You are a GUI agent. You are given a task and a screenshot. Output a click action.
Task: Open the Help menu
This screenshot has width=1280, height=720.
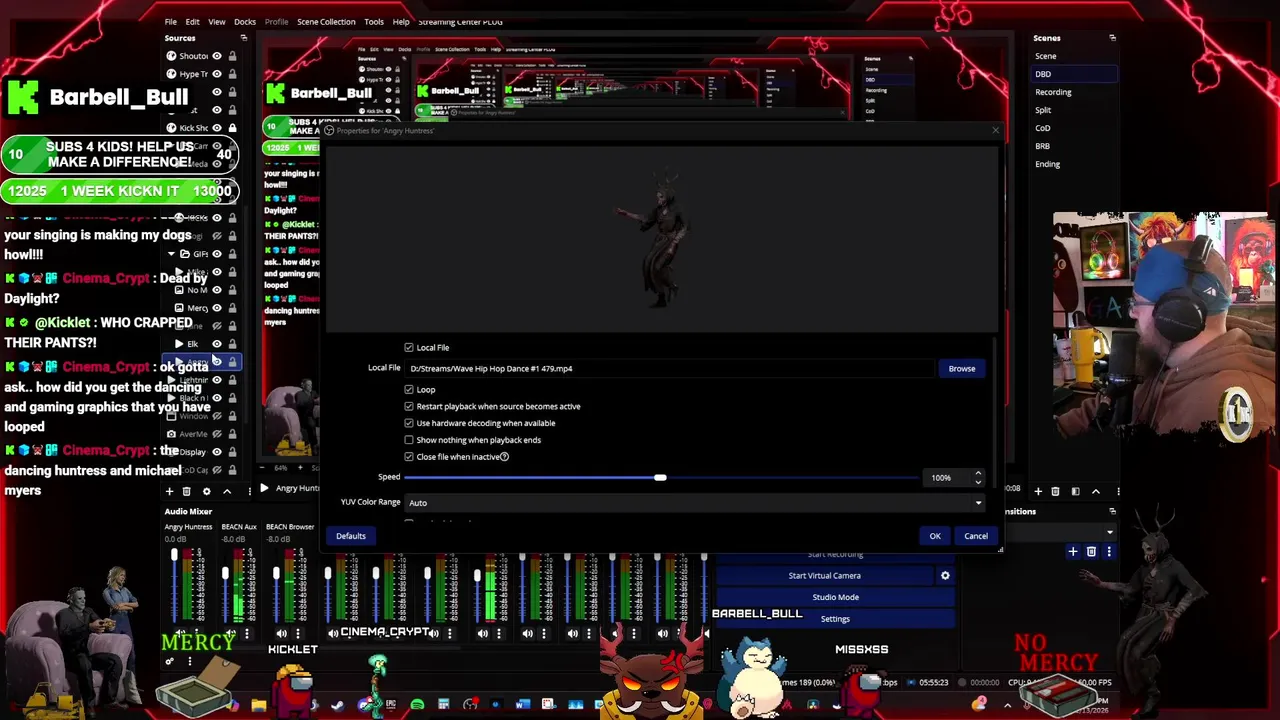401,22
